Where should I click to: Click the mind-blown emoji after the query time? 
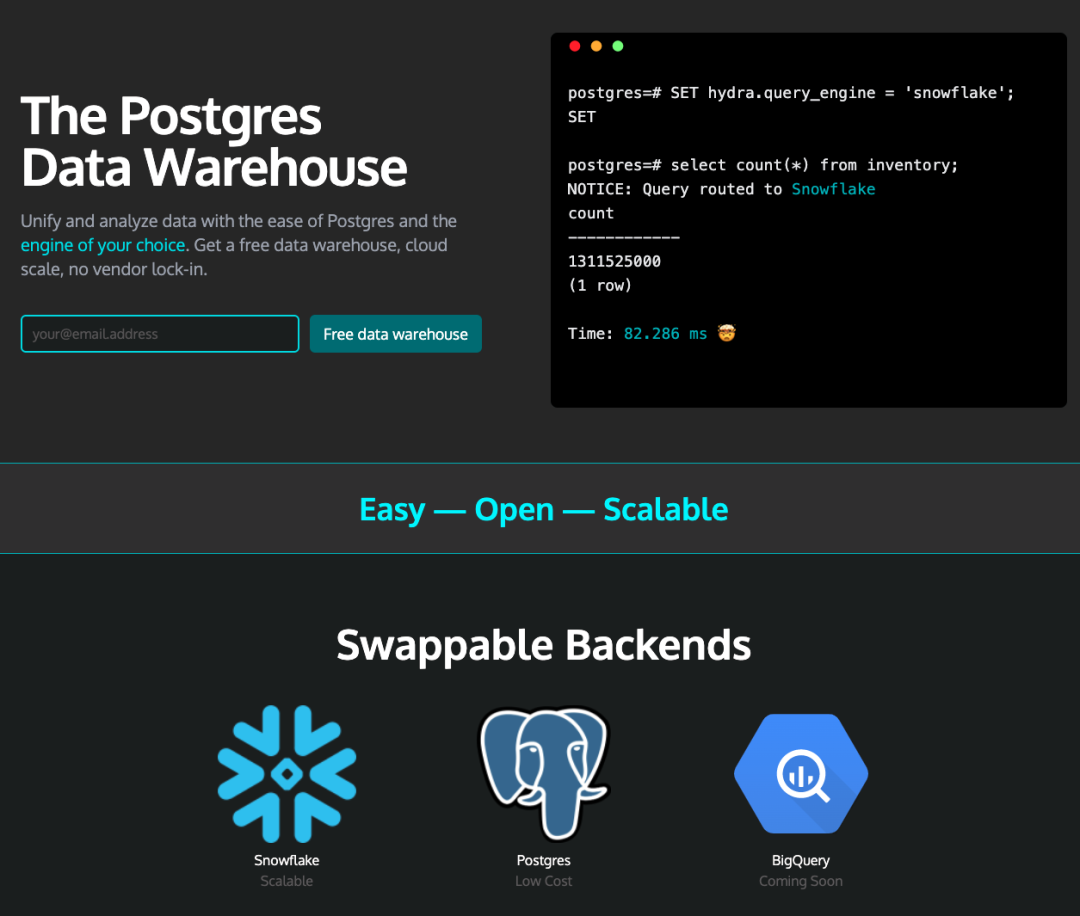[x=727, y=333]
